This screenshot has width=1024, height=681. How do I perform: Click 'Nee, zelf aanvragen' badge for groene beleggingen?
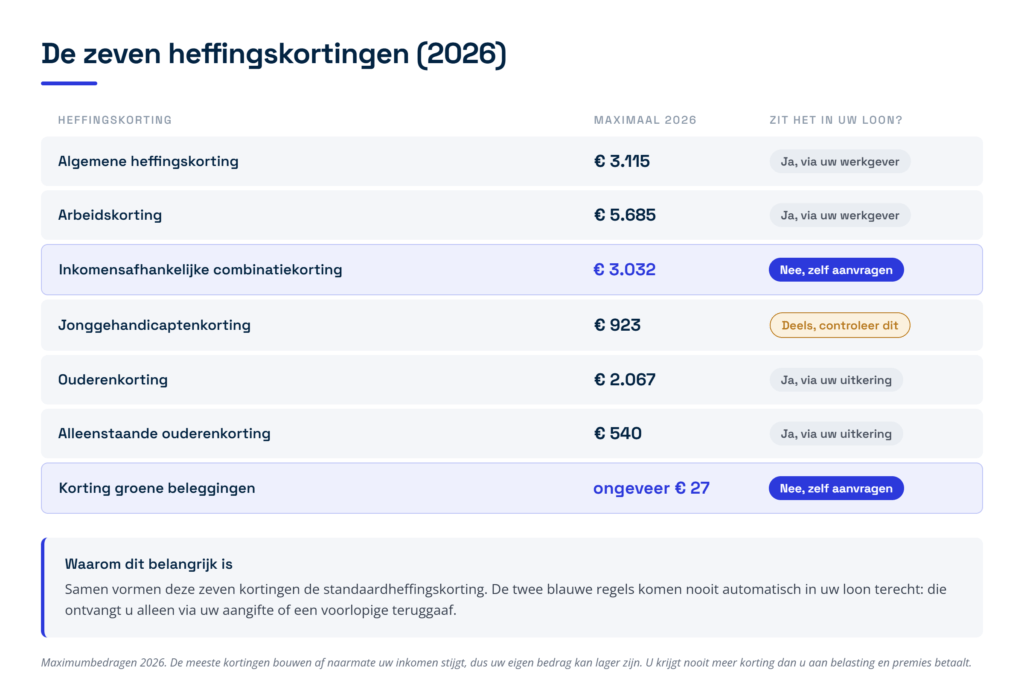click(836, 488)
